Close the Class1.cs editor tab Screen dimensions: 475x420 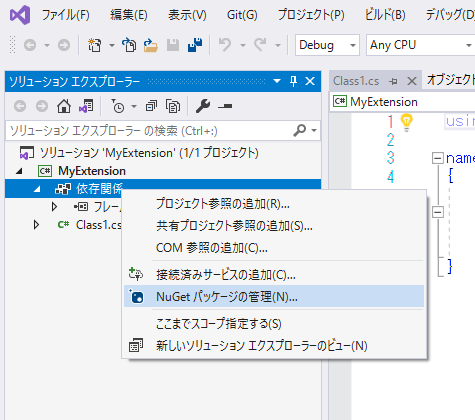(x=412, y=81)
